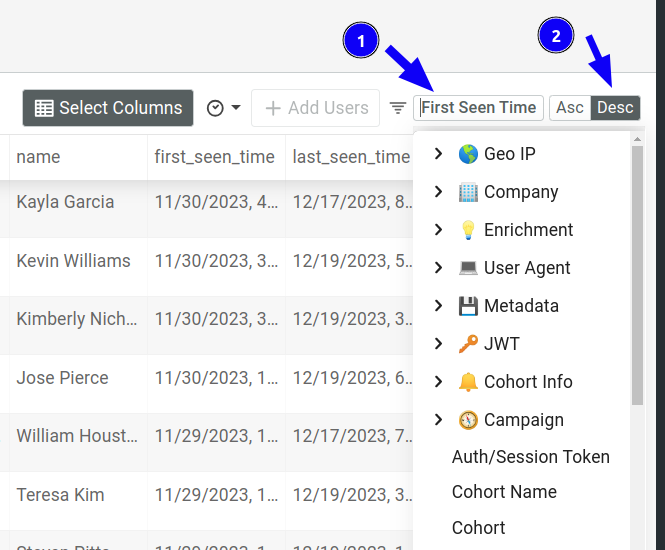Click the Campaign label
The image size is (665, 550).
coord(524,420)
